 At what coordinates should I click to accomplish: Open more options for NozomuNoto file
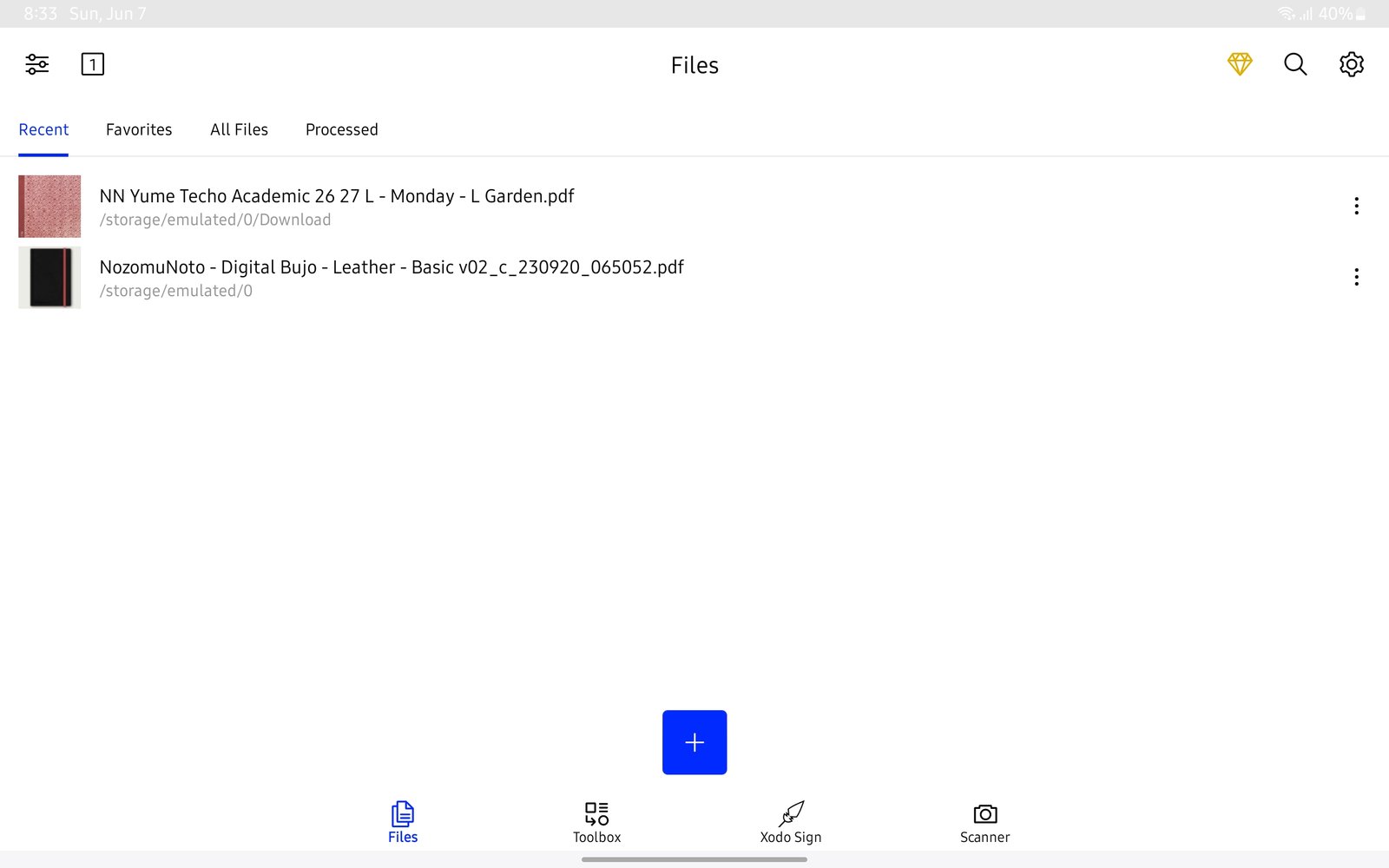tap(1356, 277)
